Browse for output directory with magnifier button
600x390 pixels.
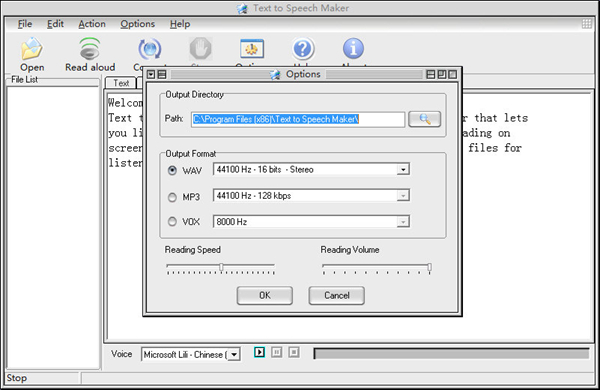coord(424,119)
